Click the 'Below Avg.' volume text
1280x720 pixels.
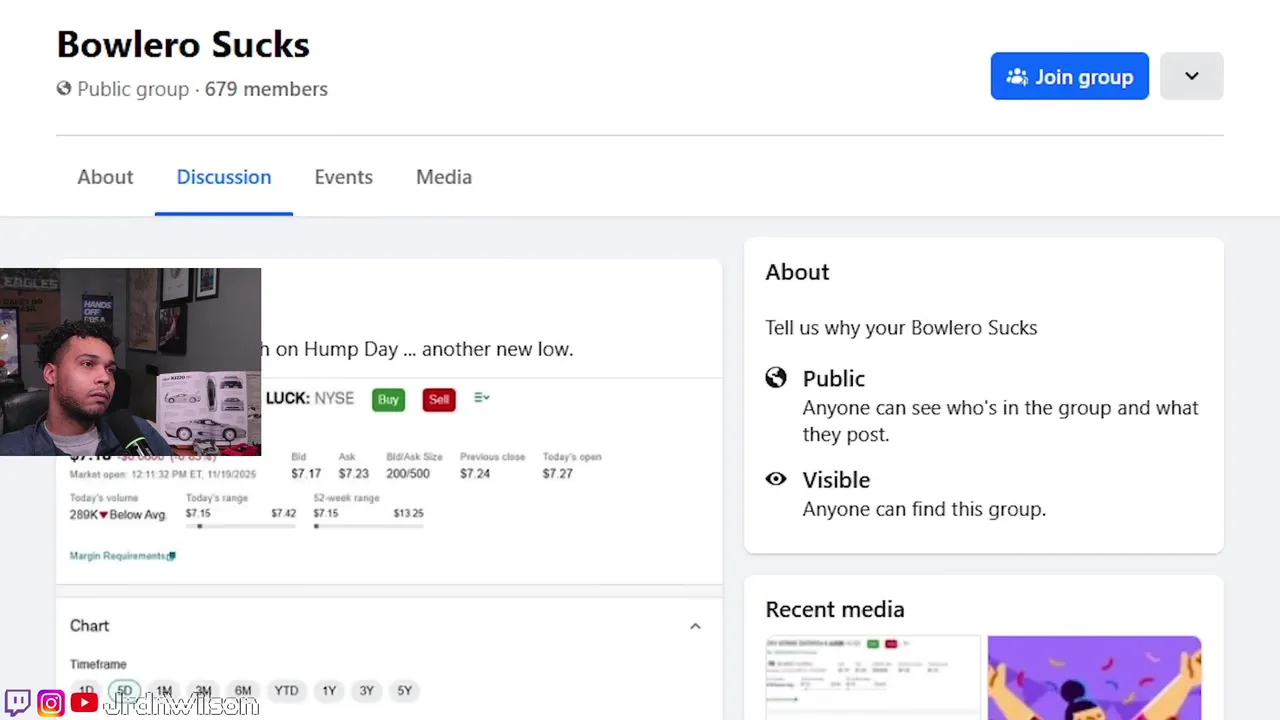click(x=137, y=514)
